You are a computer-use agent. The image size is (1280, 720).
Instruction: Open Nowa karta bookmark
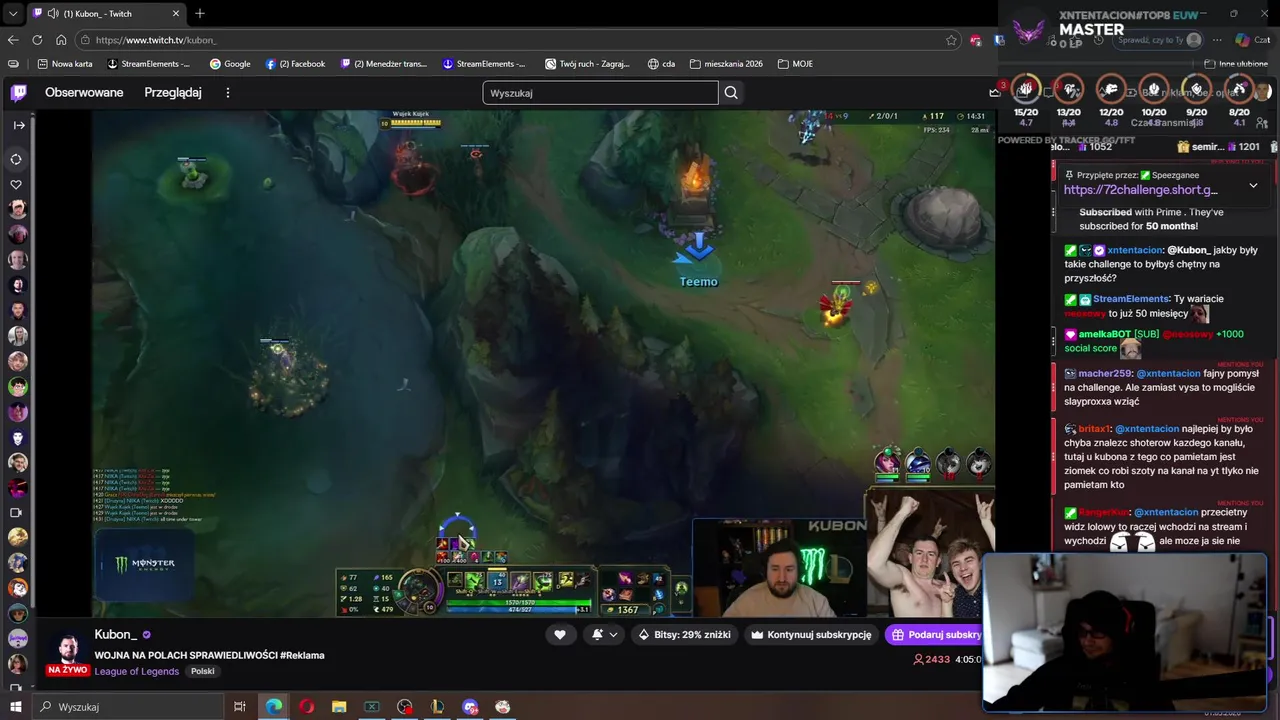(x=65, y=64)
